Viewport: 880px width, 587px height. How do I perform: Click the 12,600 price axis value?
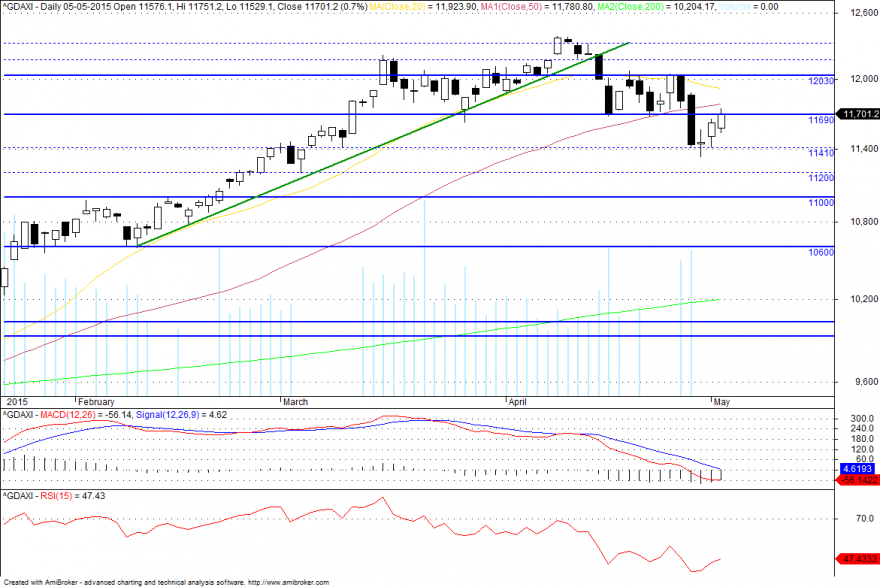coord(864,13)
